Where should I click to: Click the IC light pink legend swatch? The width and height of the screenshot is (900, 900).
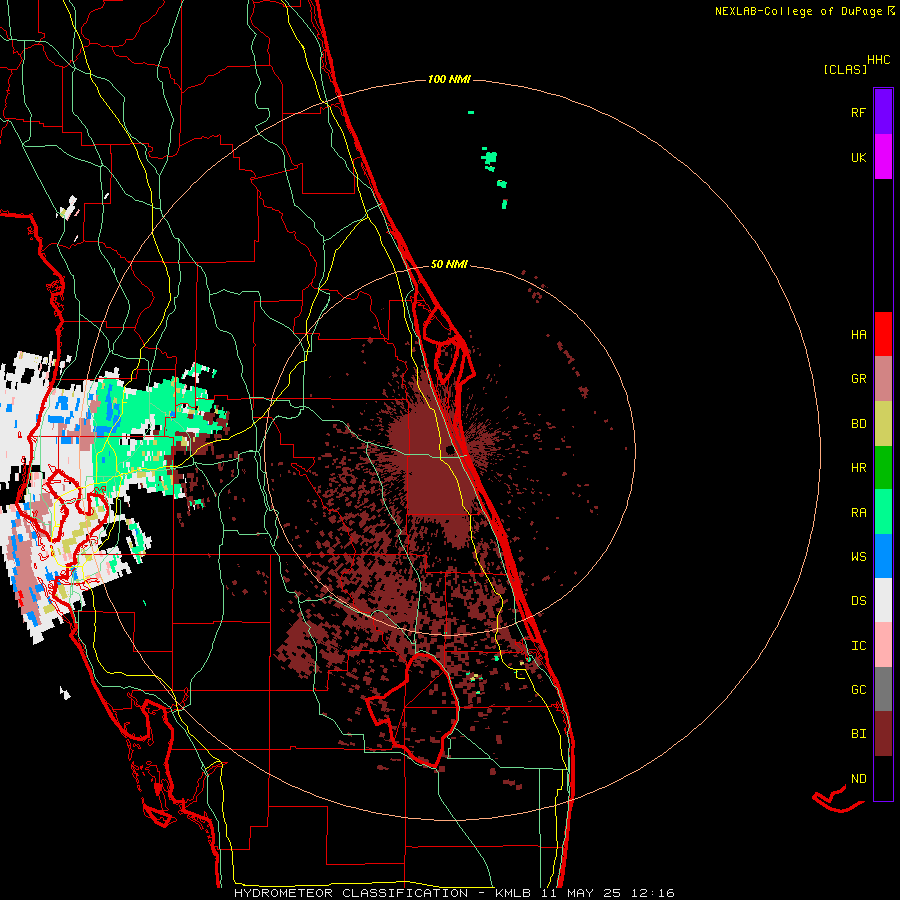883,645
